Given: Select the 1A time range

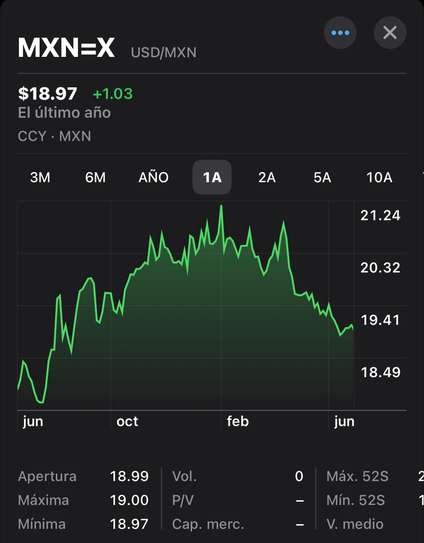Looking at the screenshot, I should (212, 177).
